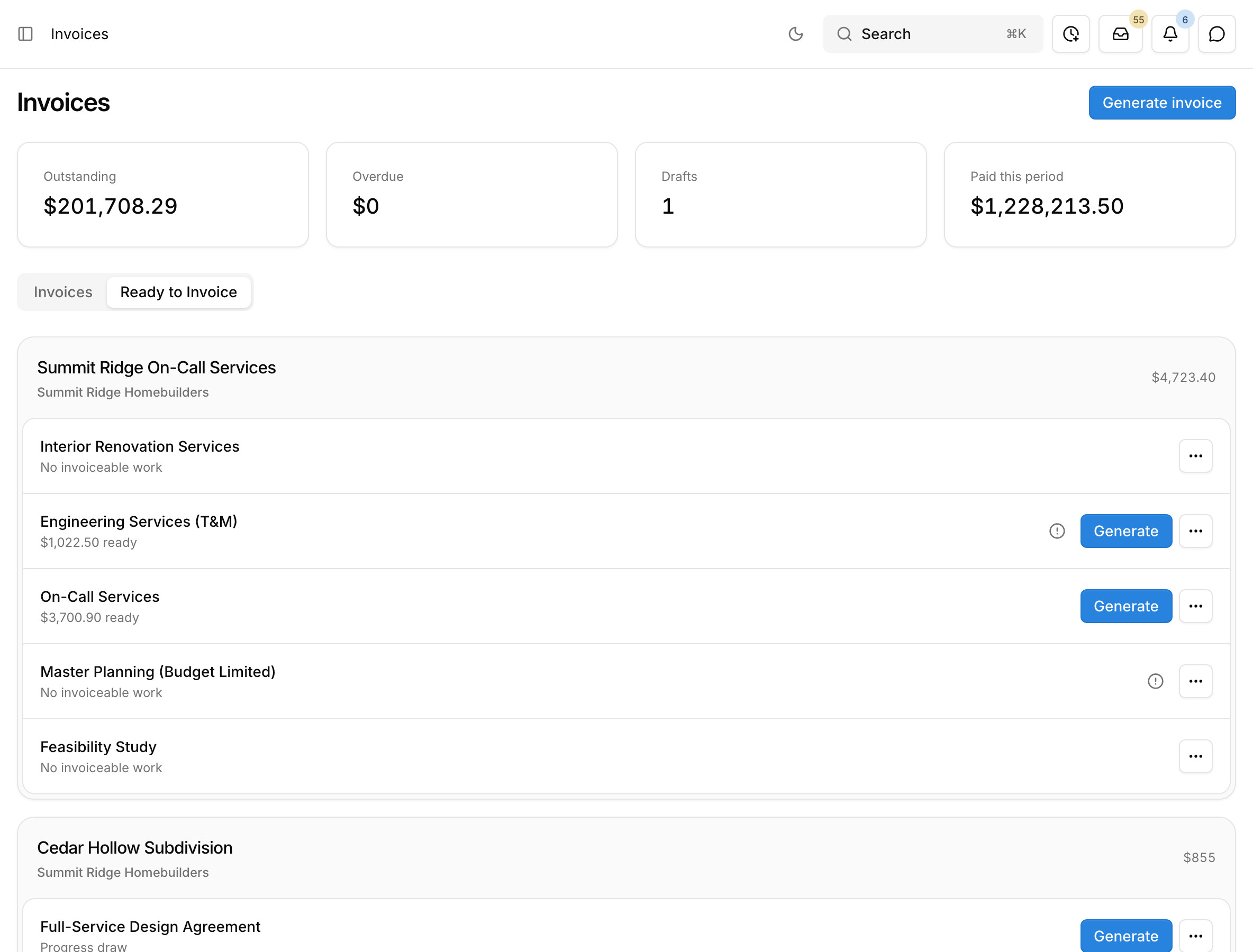The width and height of the screenshot is (1253, 952).
Task: Click the '$3,700.90 ready' text
Action: [89, 617]
